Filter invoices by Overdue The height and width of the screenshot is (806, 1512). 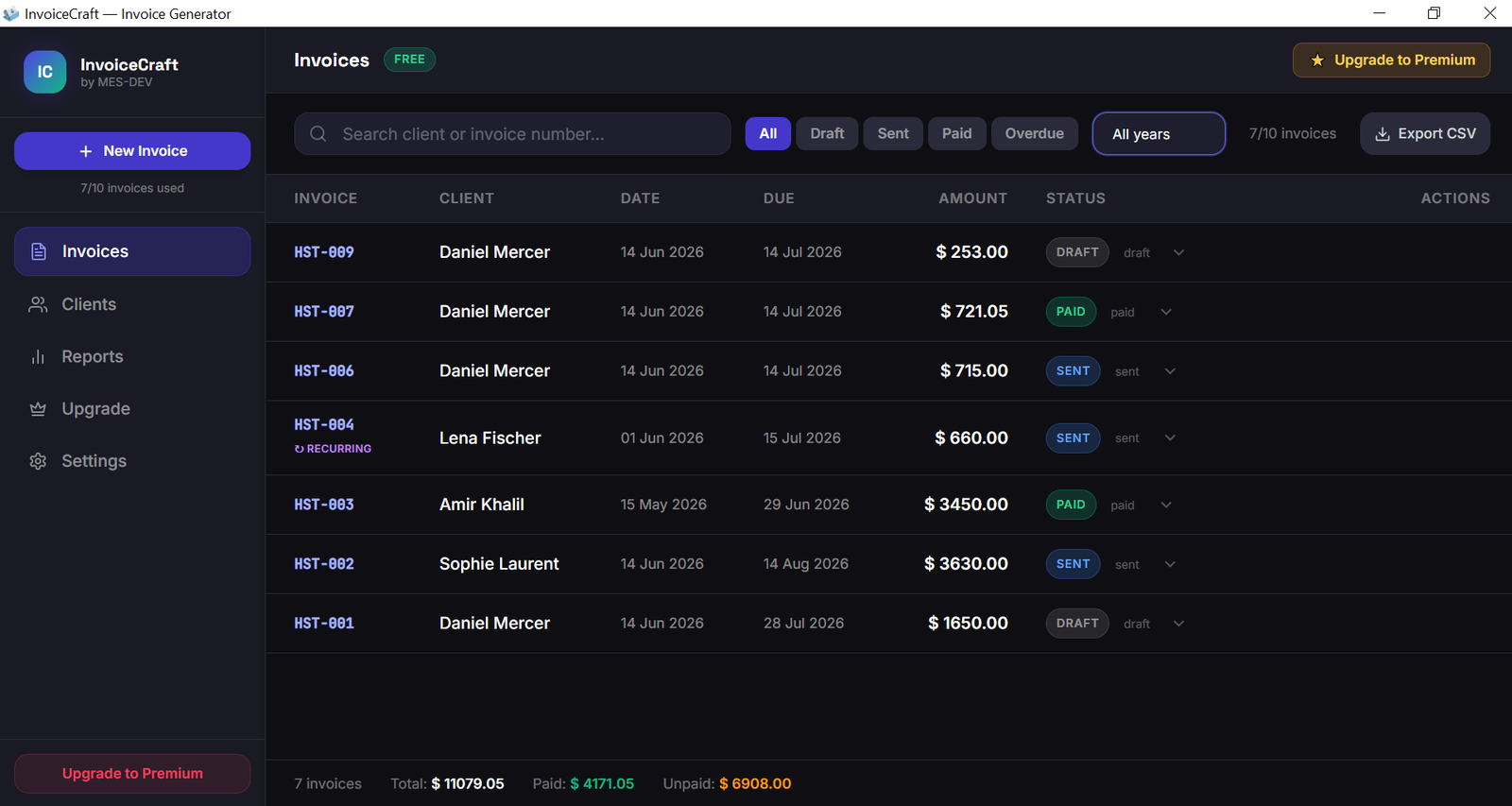point(1035,134)
